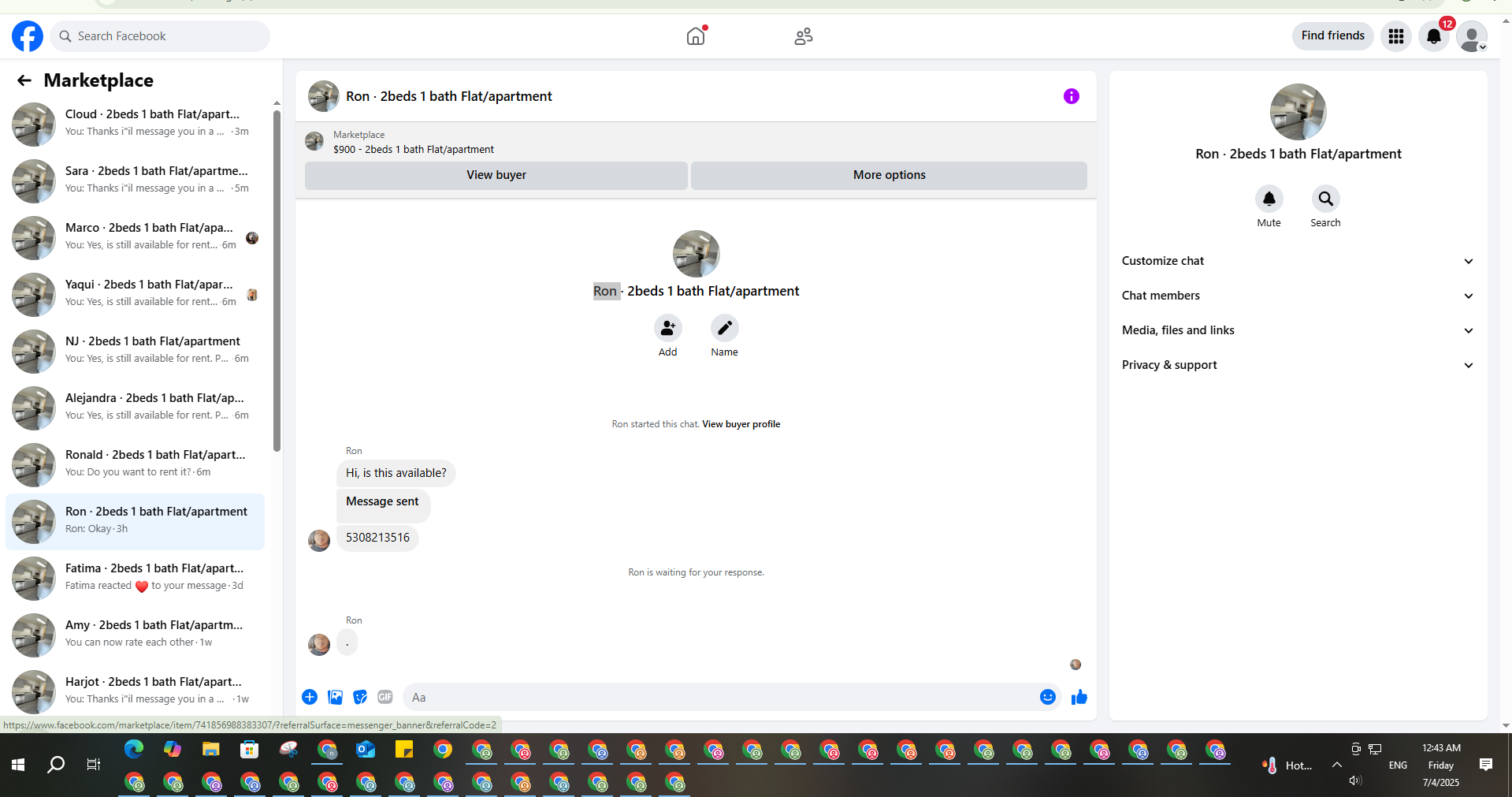The height and width of the screenshot is (797, 1512).
Task: Open taskbar search magnifier
Action: tap(56, 765)
